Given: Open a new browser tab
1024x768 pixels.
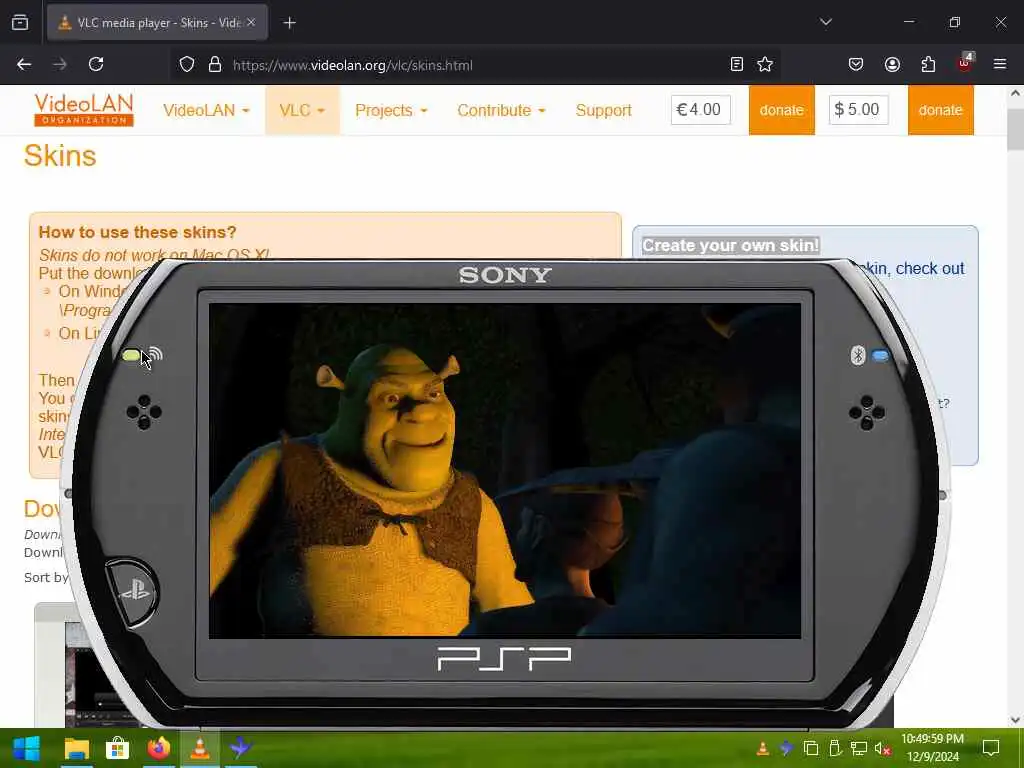Looking at the screenshot, I should 290,23.
